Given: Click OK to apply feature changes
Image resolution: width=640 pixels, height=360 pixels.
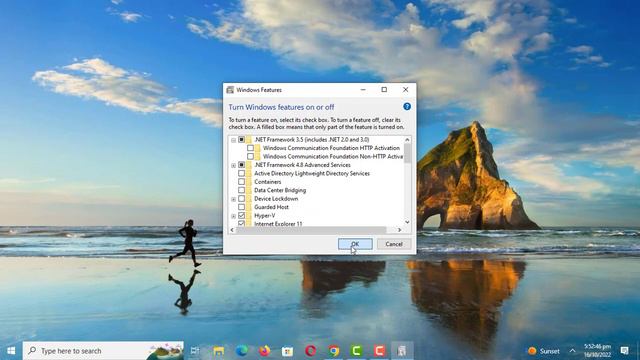Looking at the screenshot, I should (355, 244).
